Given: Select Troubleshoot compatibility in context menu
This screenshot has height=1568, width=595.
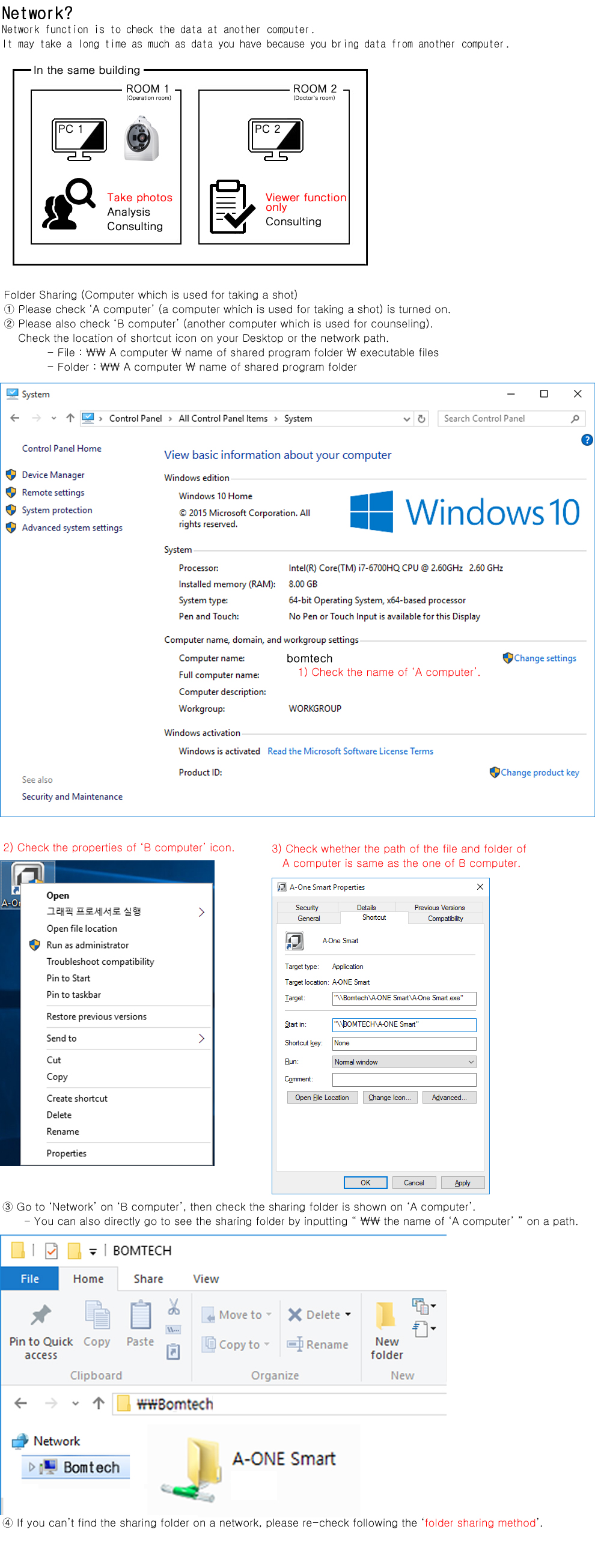Looking at the screenshot, I should point(100,962).
